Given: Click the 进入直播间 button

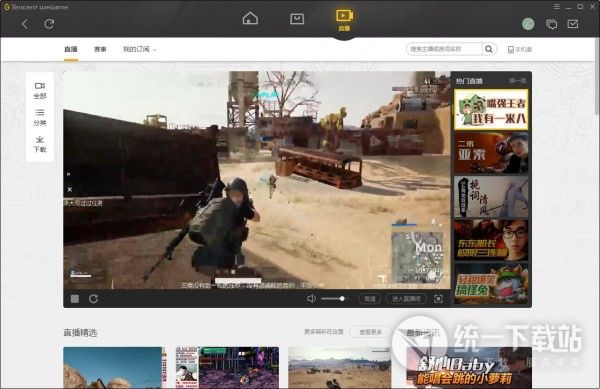Looking at the screenshot, I should [x=406, y=299].
